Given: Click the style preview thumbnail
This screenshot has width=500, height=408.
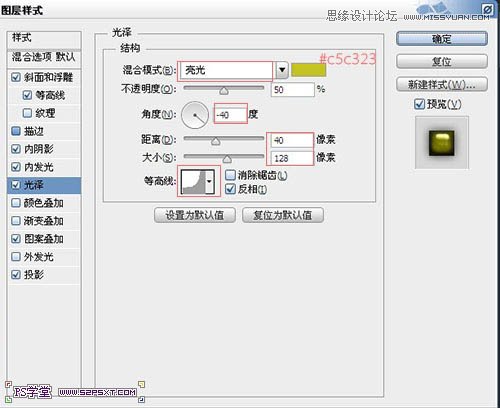Looking at the screenshot, I should tap(442, 143).
